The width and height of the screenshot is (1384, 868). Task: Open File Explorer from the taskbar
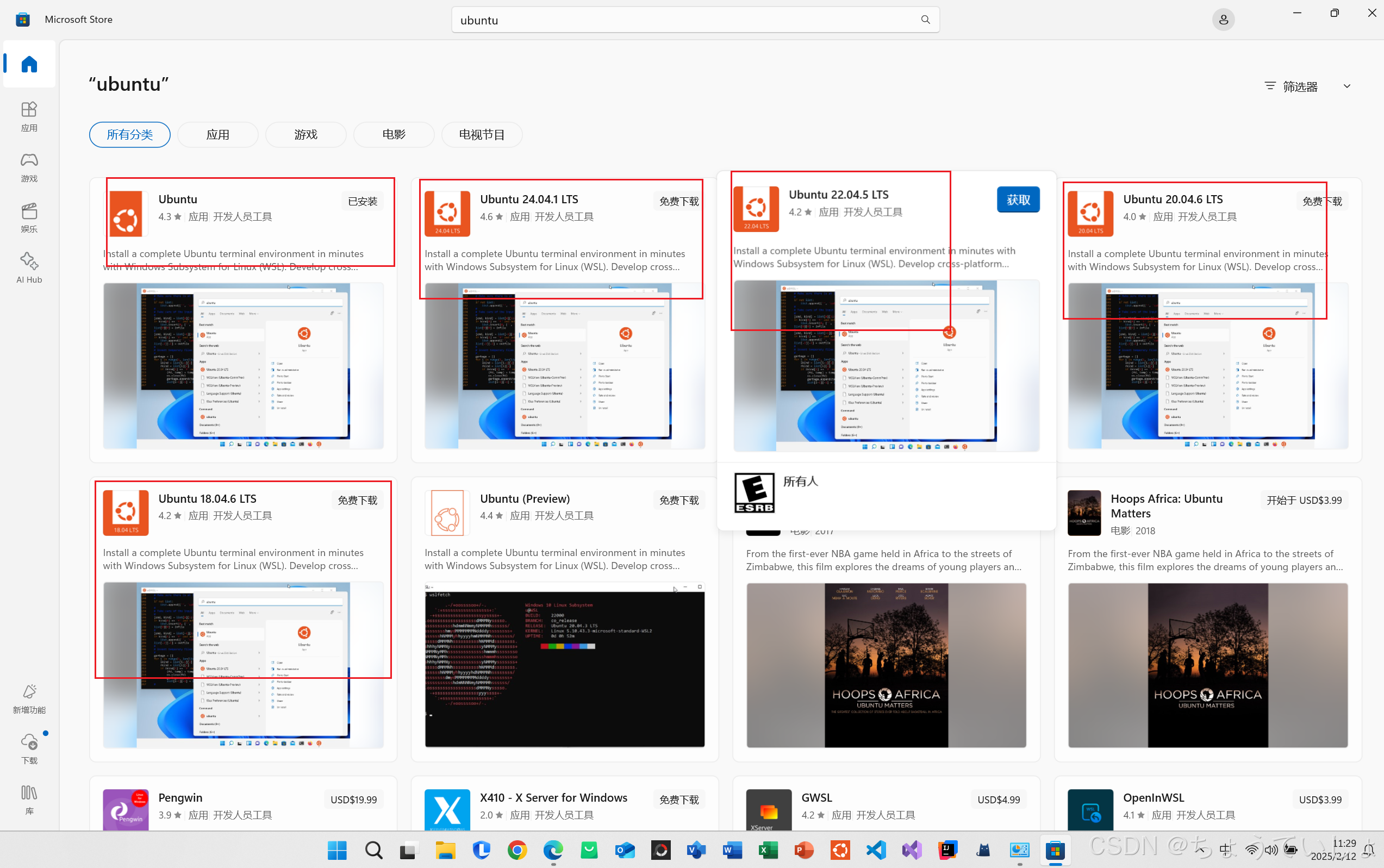coord(445,850)
